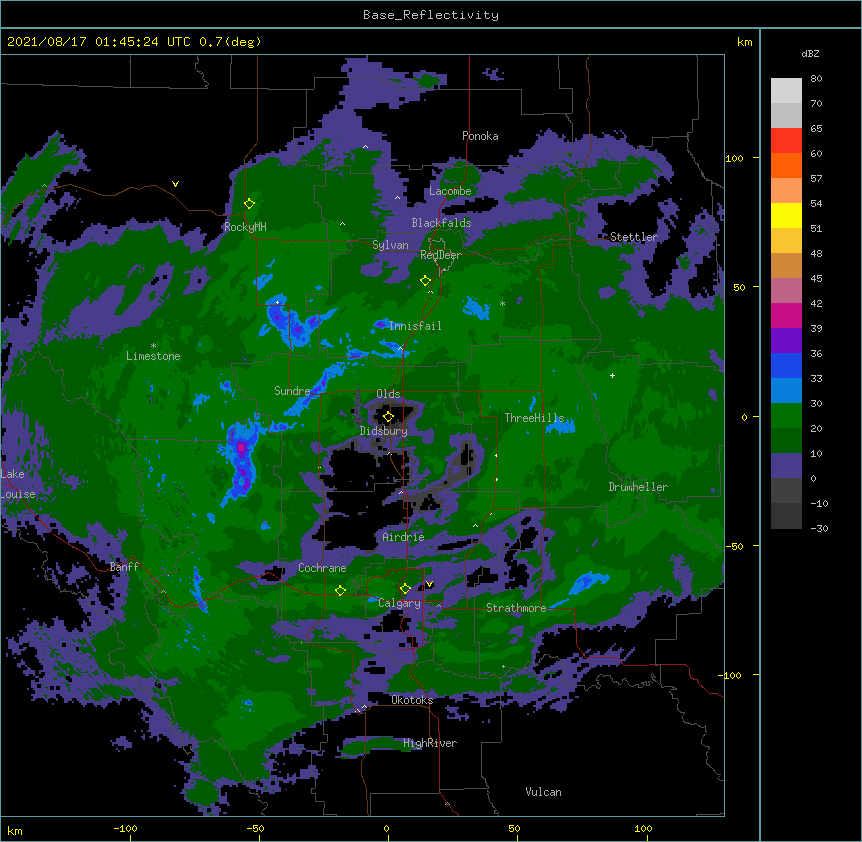862x842 pixels.
Task: Click the Vulcan label
Action: [x=543, y=792]
